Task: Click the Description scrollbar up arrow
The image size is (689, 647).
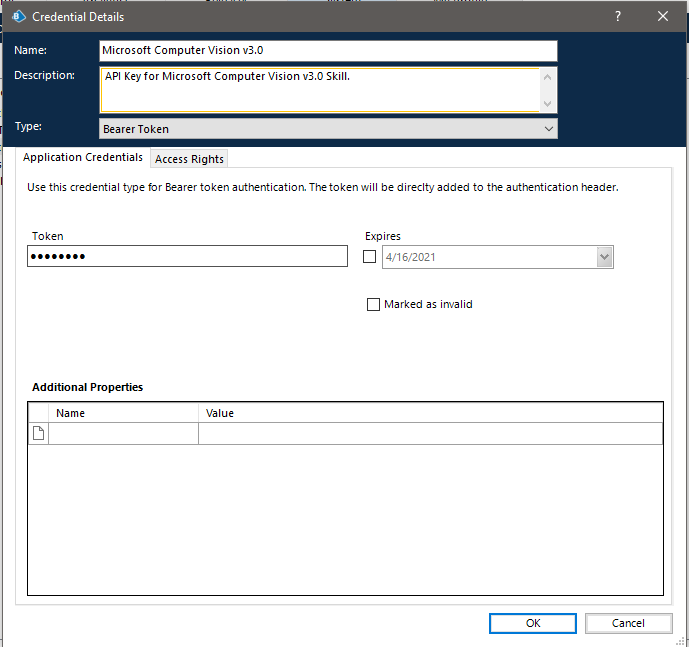Action: pos(548,77)
